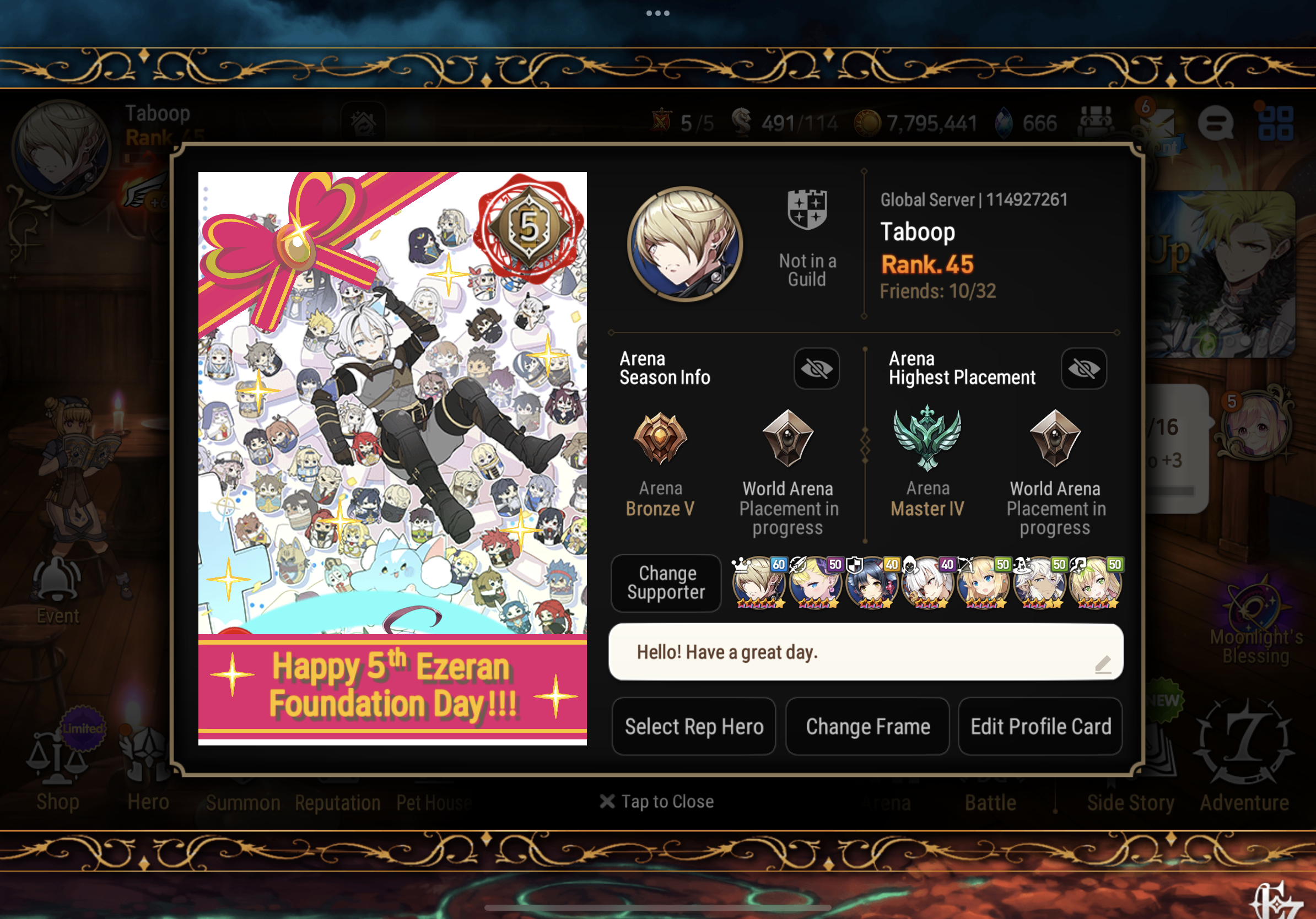Click Select Rep Hero button
This screenshot has height=919, width=1316.
click(693, 726)
